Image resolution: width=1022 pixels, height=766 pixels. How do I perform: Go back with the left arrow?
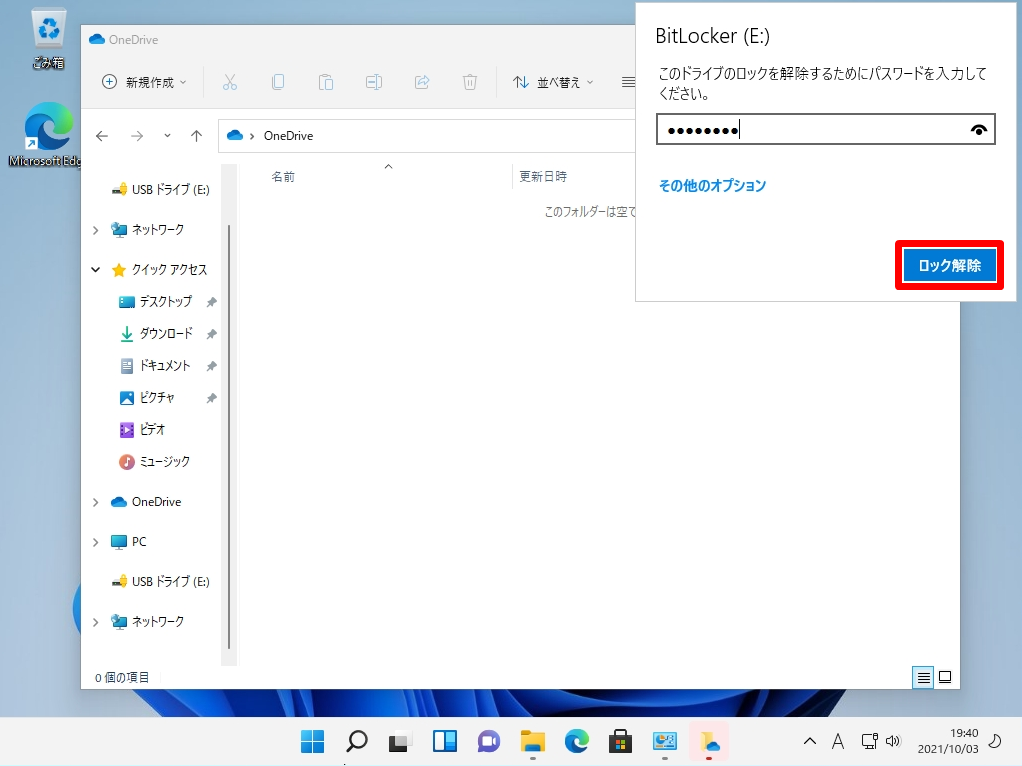(x=102, y=136)
